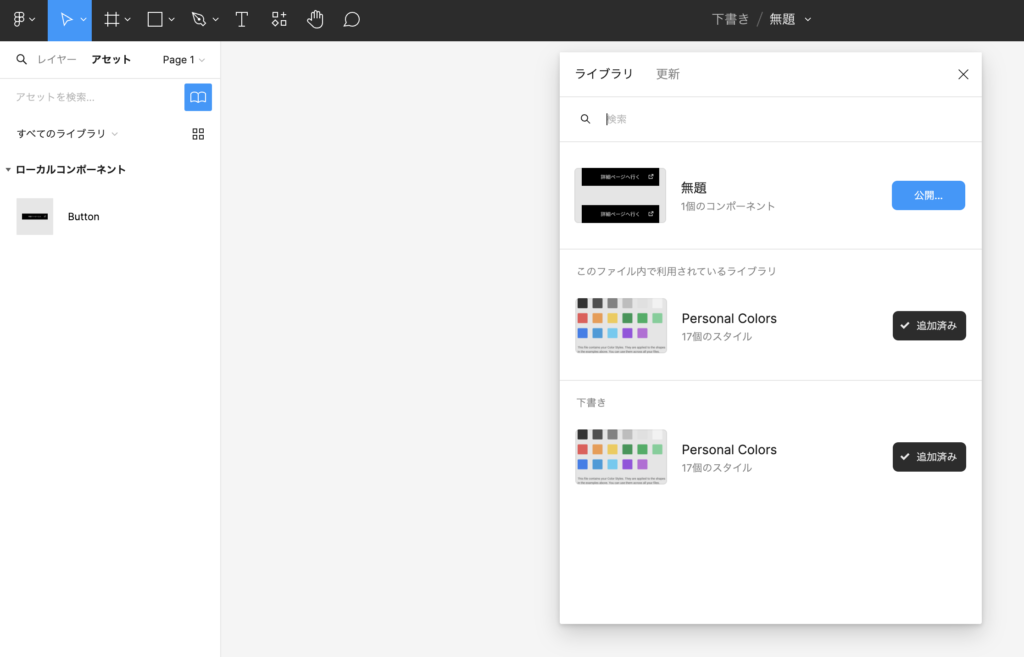1024x657 pixels.
Task: Expand the すべてのライブラリ dropdown
Action: pyautogui.click(x=67, y=134)
